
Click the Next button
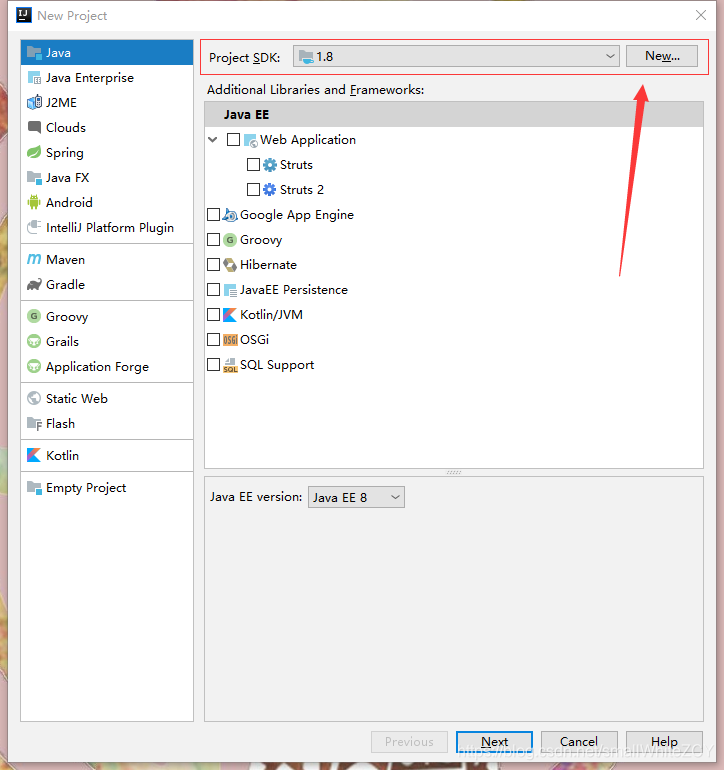pos(494,742)
